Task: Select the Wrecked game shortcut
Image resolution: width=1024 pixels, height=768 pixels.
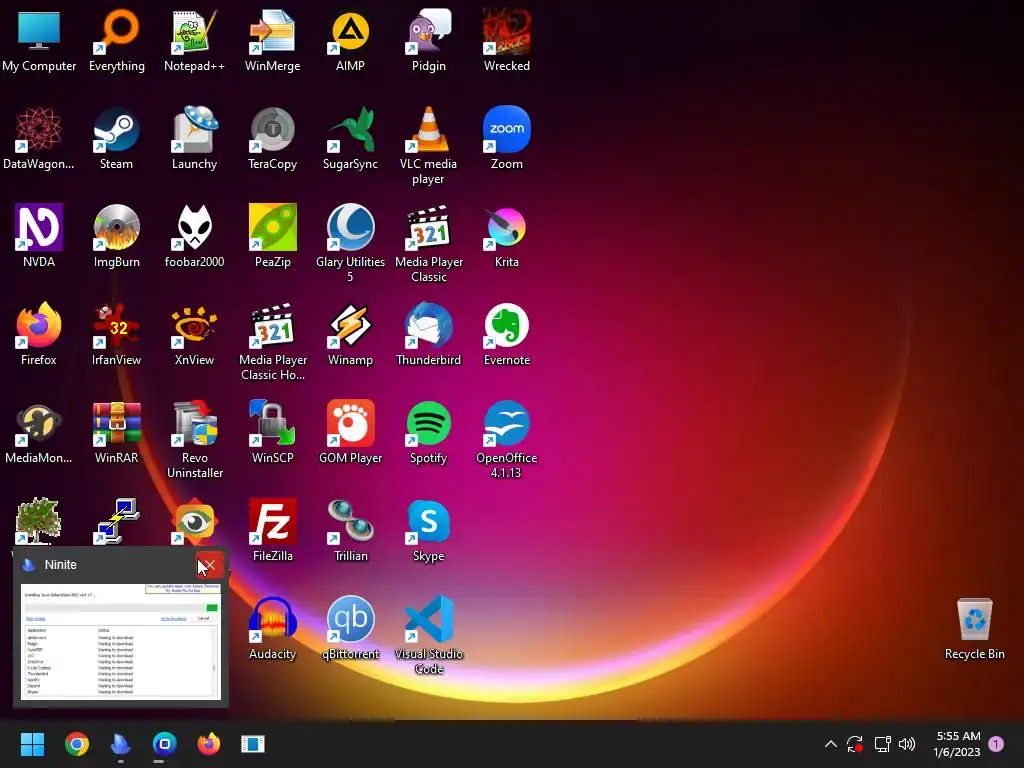Action: pos(507,40)
